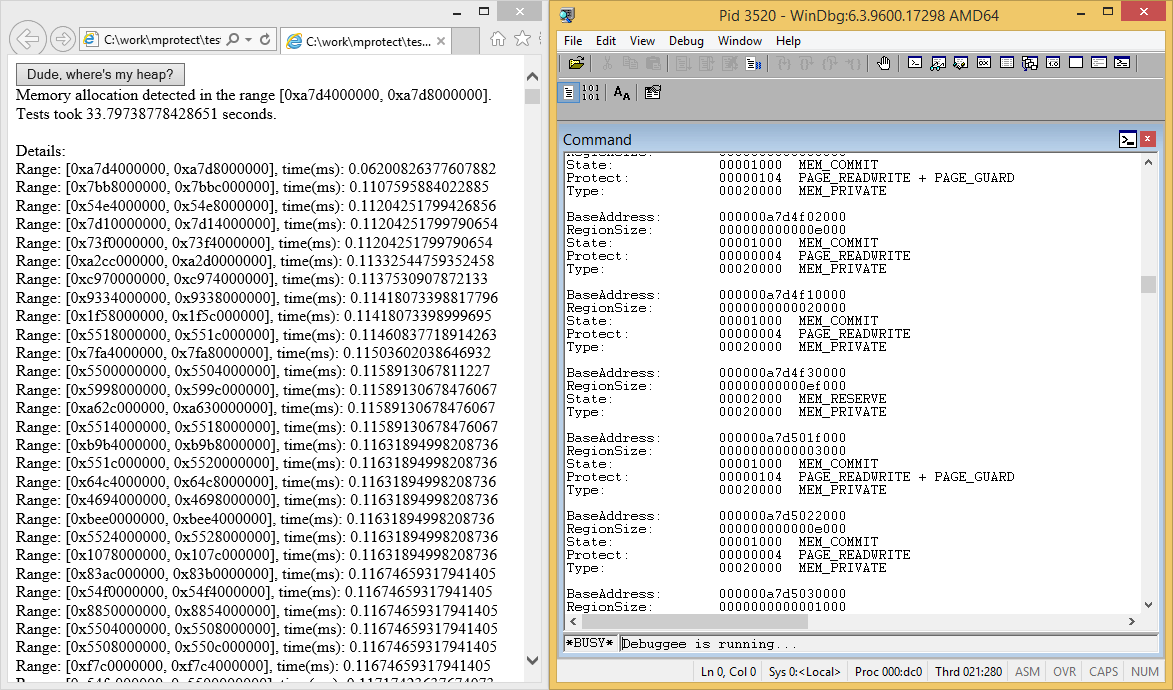Open the Registers window toolbar icon
This screenshot has height=690, width=1173.
coord(983,63)
